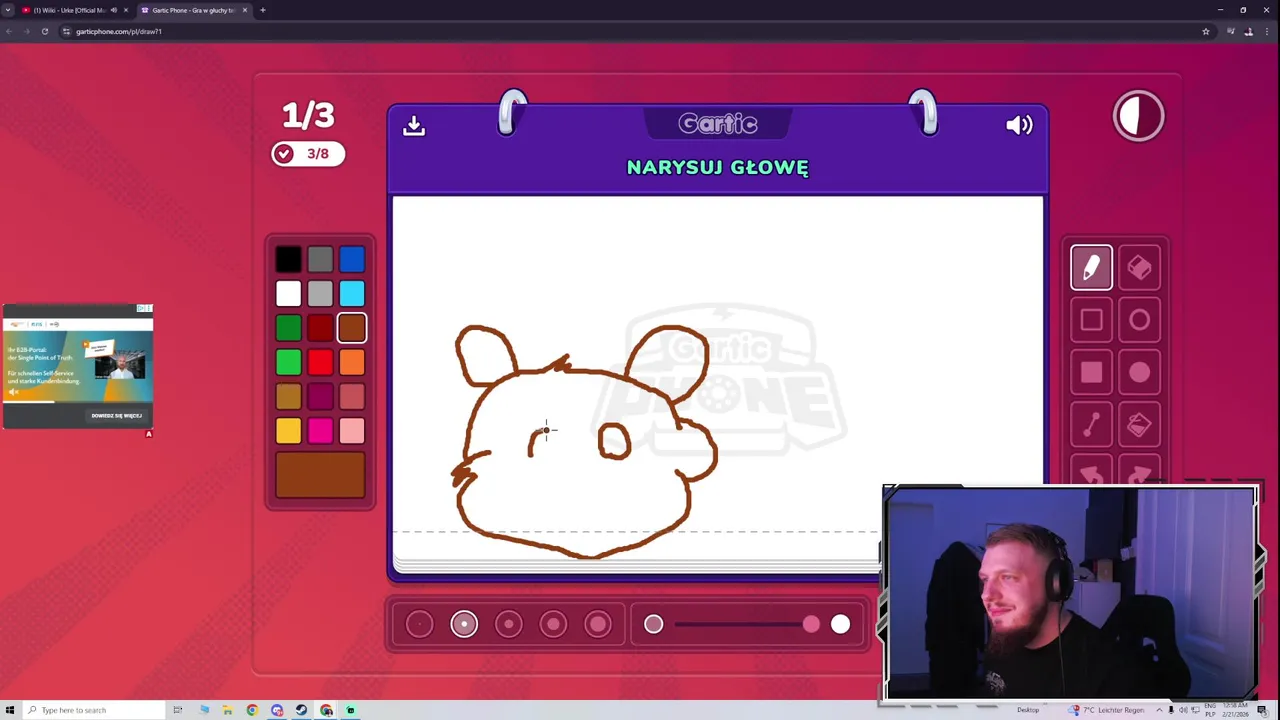Pick the orange color swatch
Image resolution: width=1280 pixels, height=720 pixels.
click(x=352, y=362)
